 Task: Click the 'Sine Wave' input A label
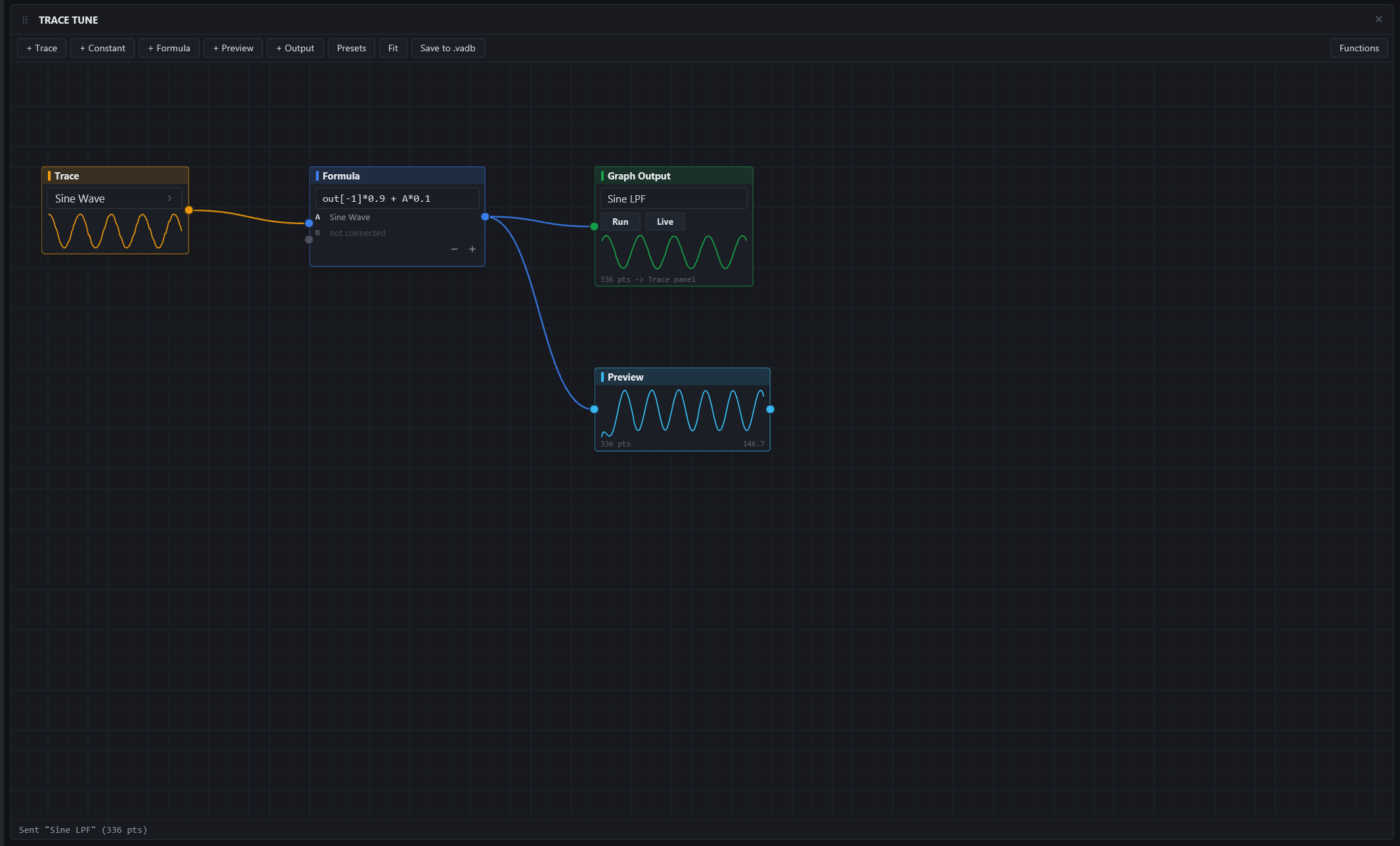350,217
